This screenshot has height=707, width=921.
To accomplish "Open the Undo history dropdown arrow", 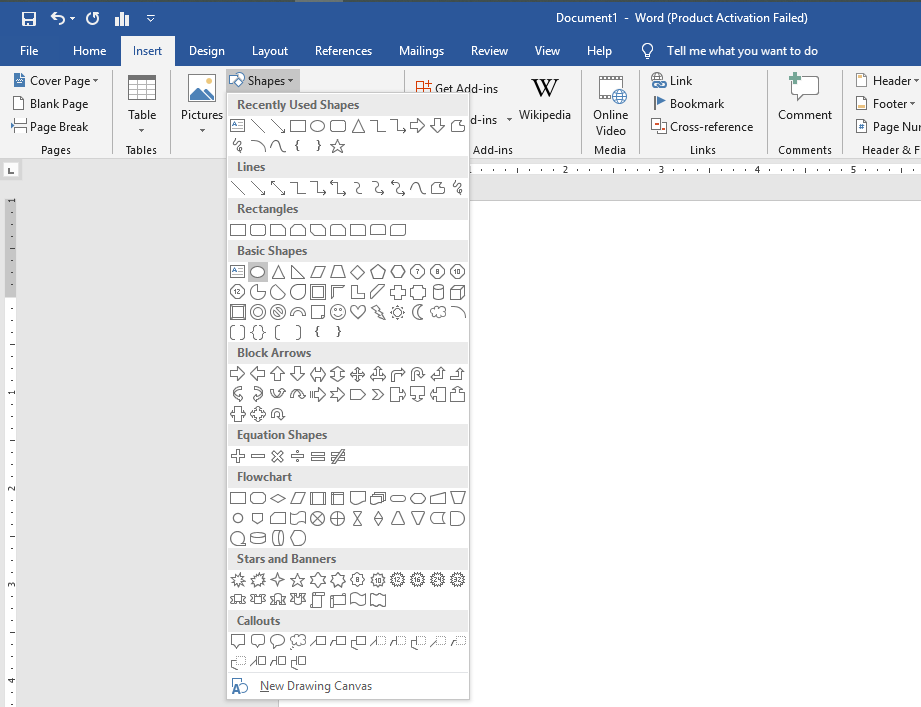I will pyautogui.click(x=72, y=19).
